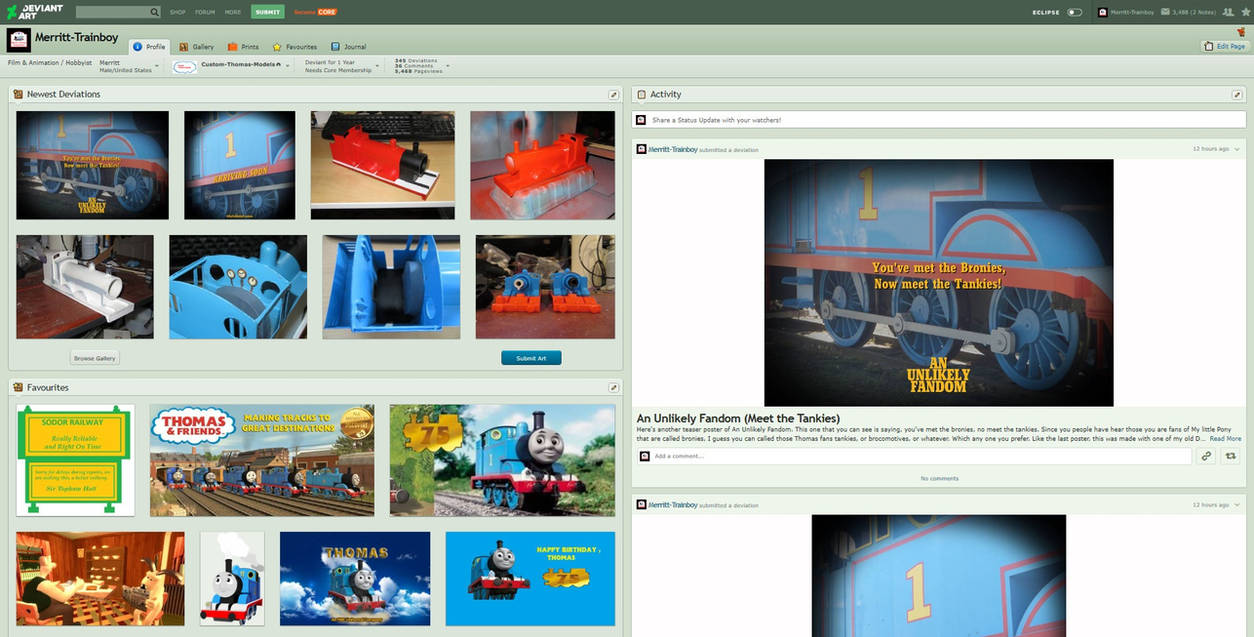Click the Custom-Thomas-Models group logo
The width and height of the screenshot is (1254, 637).
click(184, 66)
